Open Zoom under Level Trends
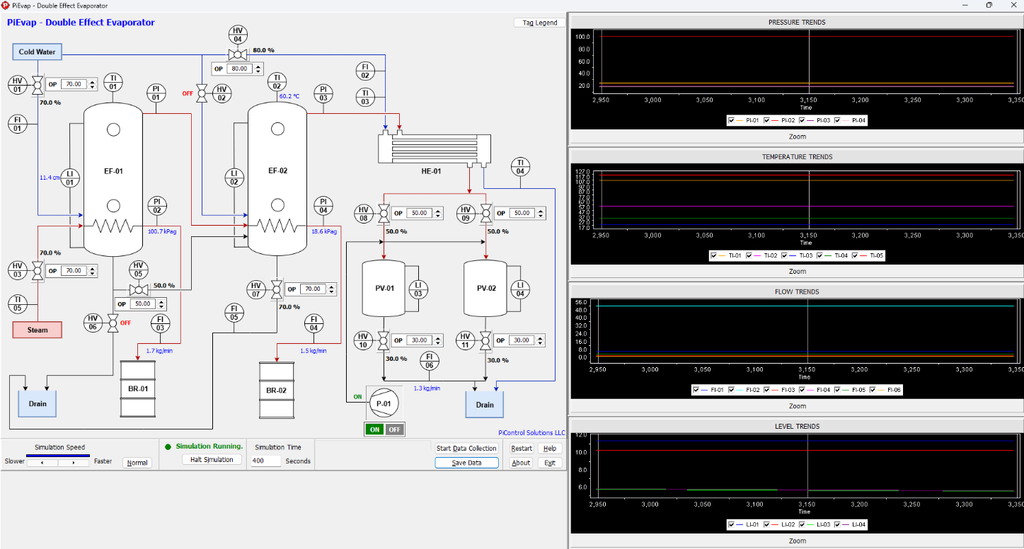The width and height of the screenshot is (1024, 549). 797,541
